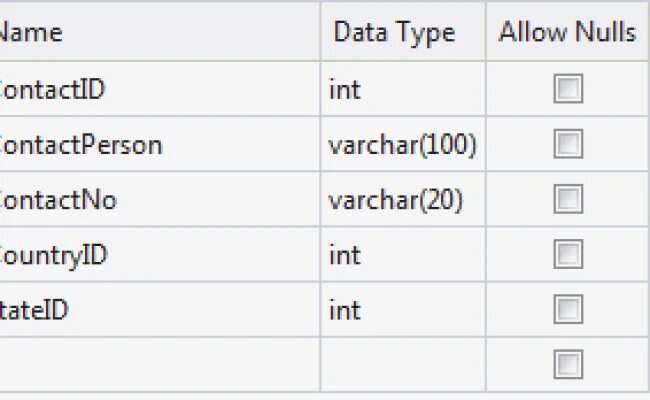The image size is (650, 400).
Task: Open the varchar(20) data type cell
Action: click(x=403, y=199)
